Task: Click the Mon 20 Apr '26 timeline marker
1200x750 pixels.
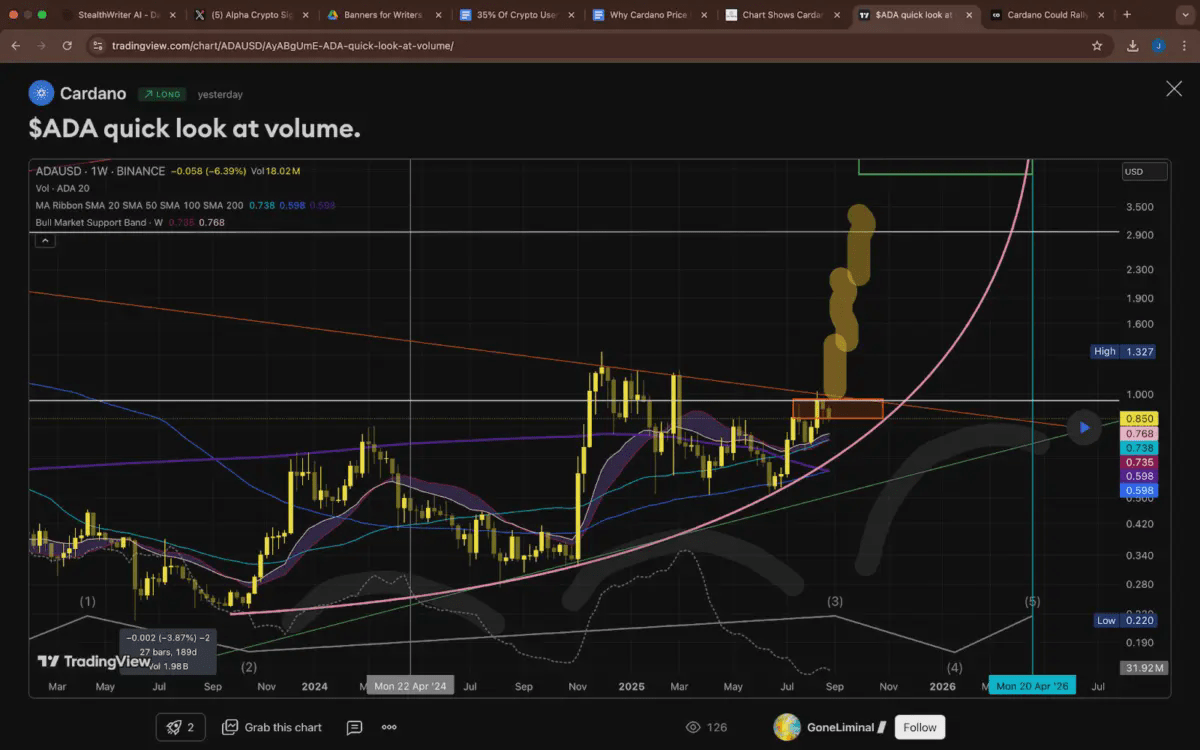Action: coord(1031,686)
